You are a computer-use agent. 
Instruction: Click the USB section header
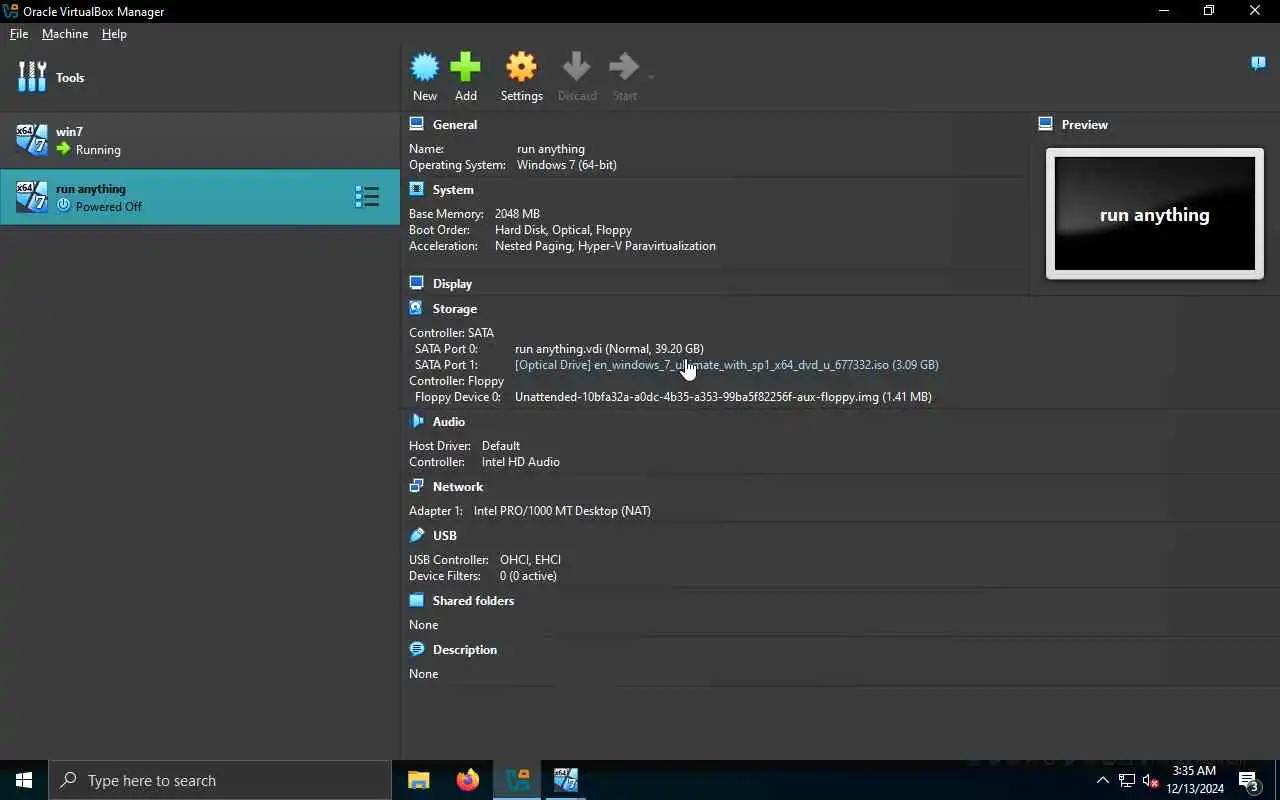(x=445, y=536)
